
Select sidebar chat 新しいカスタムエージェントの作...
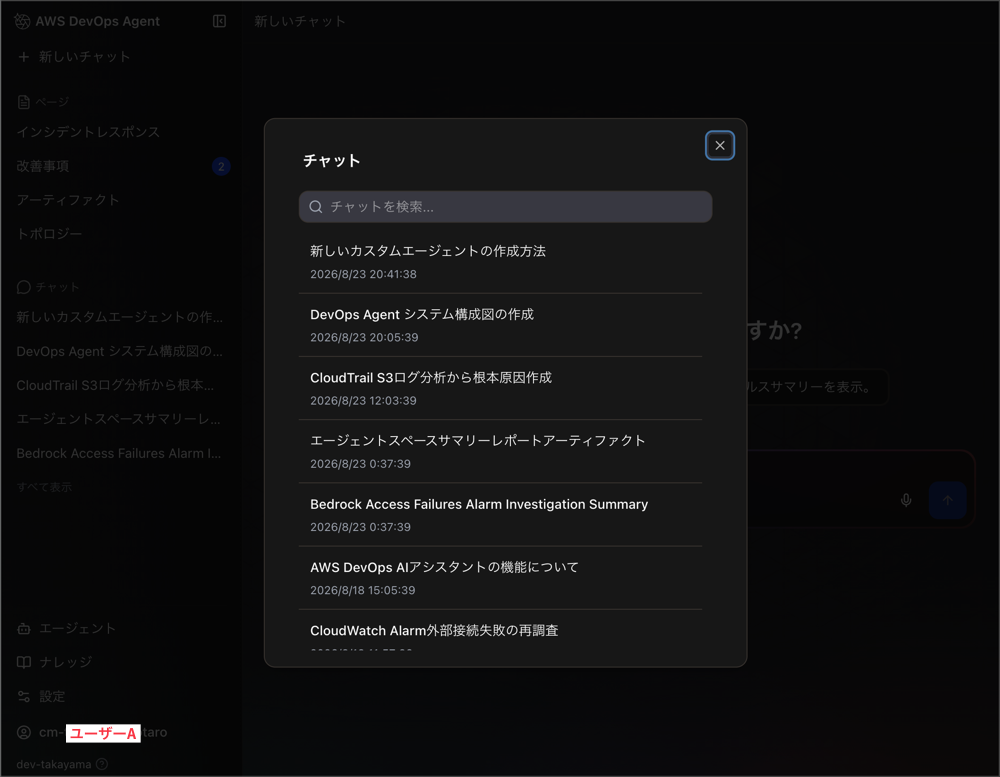point(120,317)
